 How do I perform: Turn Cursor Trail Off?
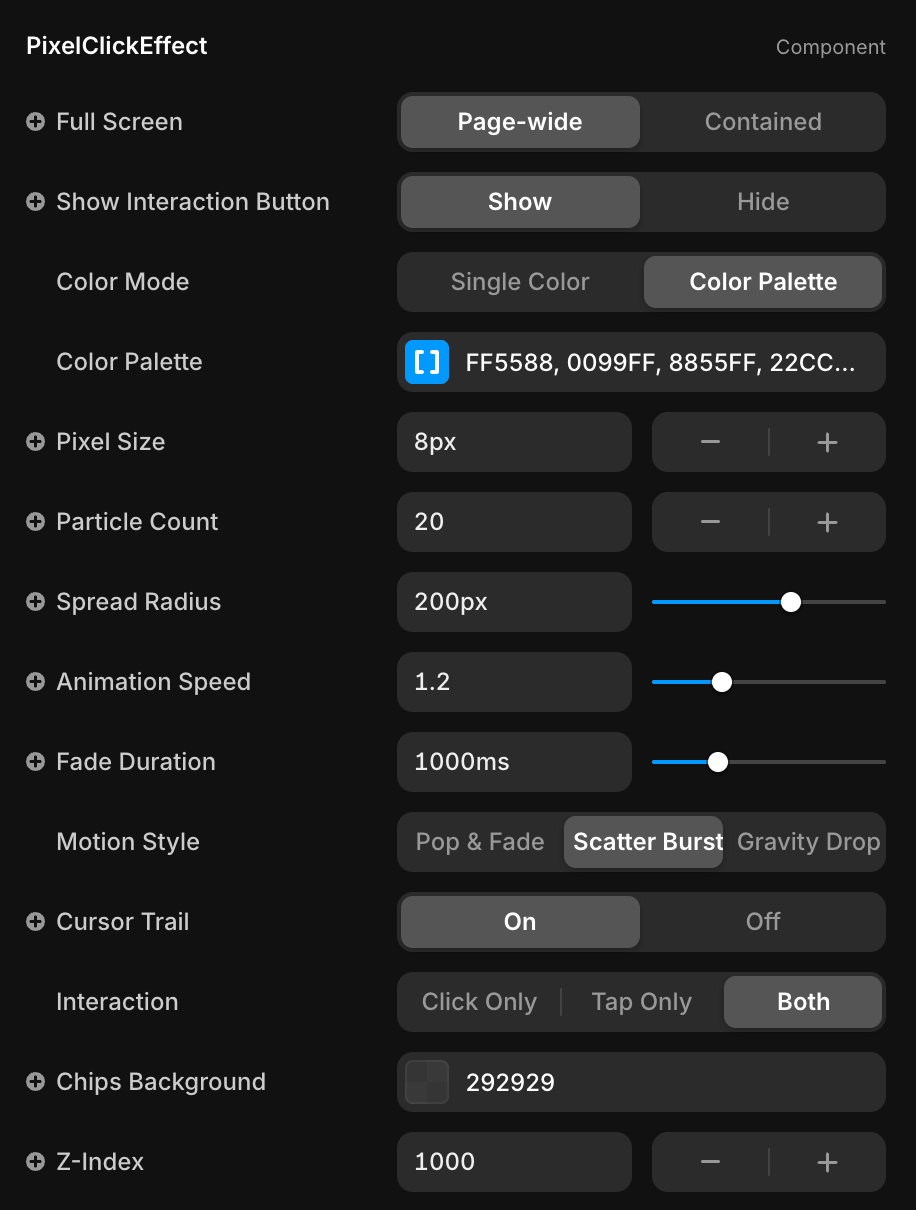pyautogui.click(x=762, y=922)
